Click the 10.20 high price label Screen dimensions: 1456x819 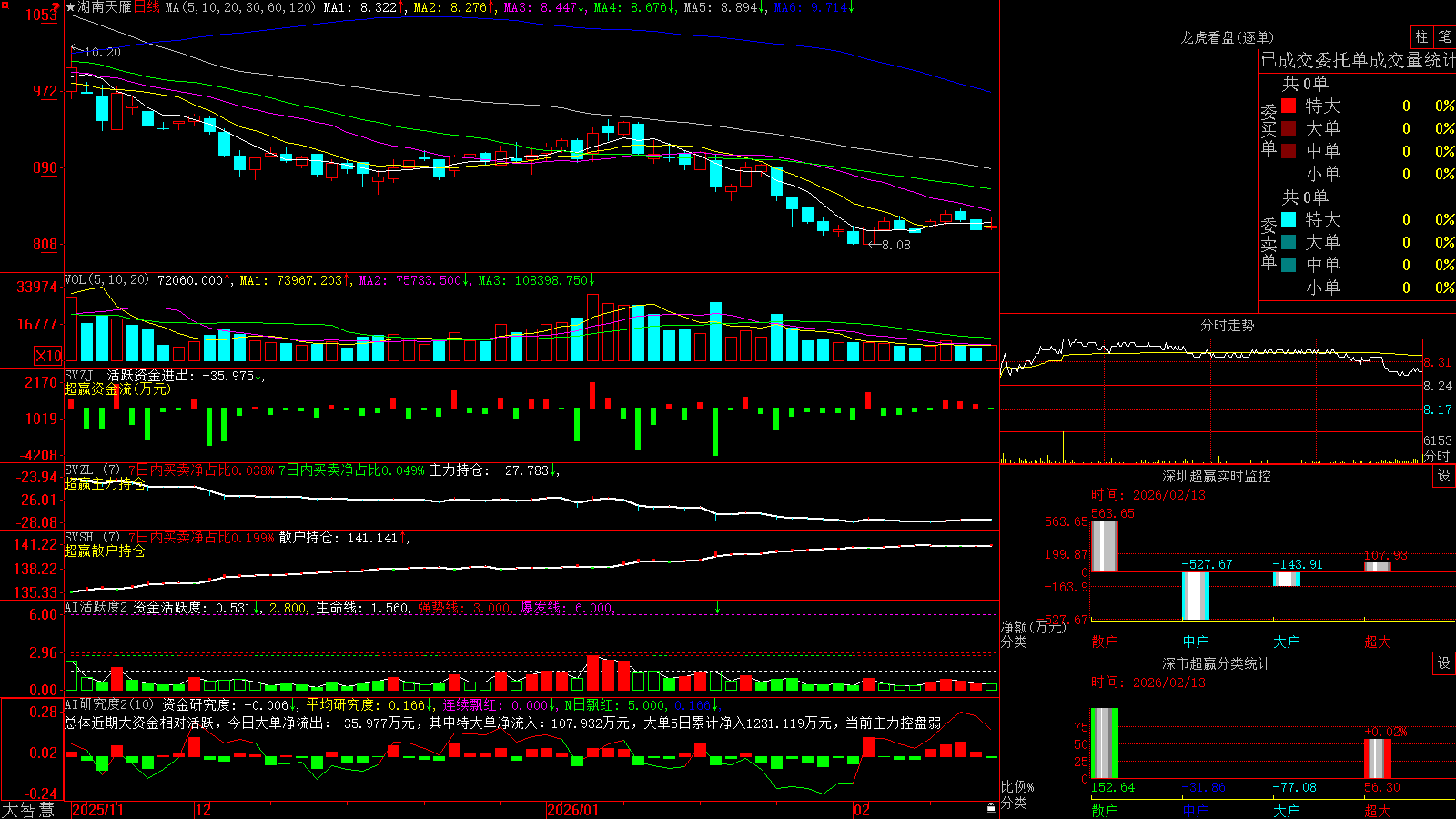[102, 52]
